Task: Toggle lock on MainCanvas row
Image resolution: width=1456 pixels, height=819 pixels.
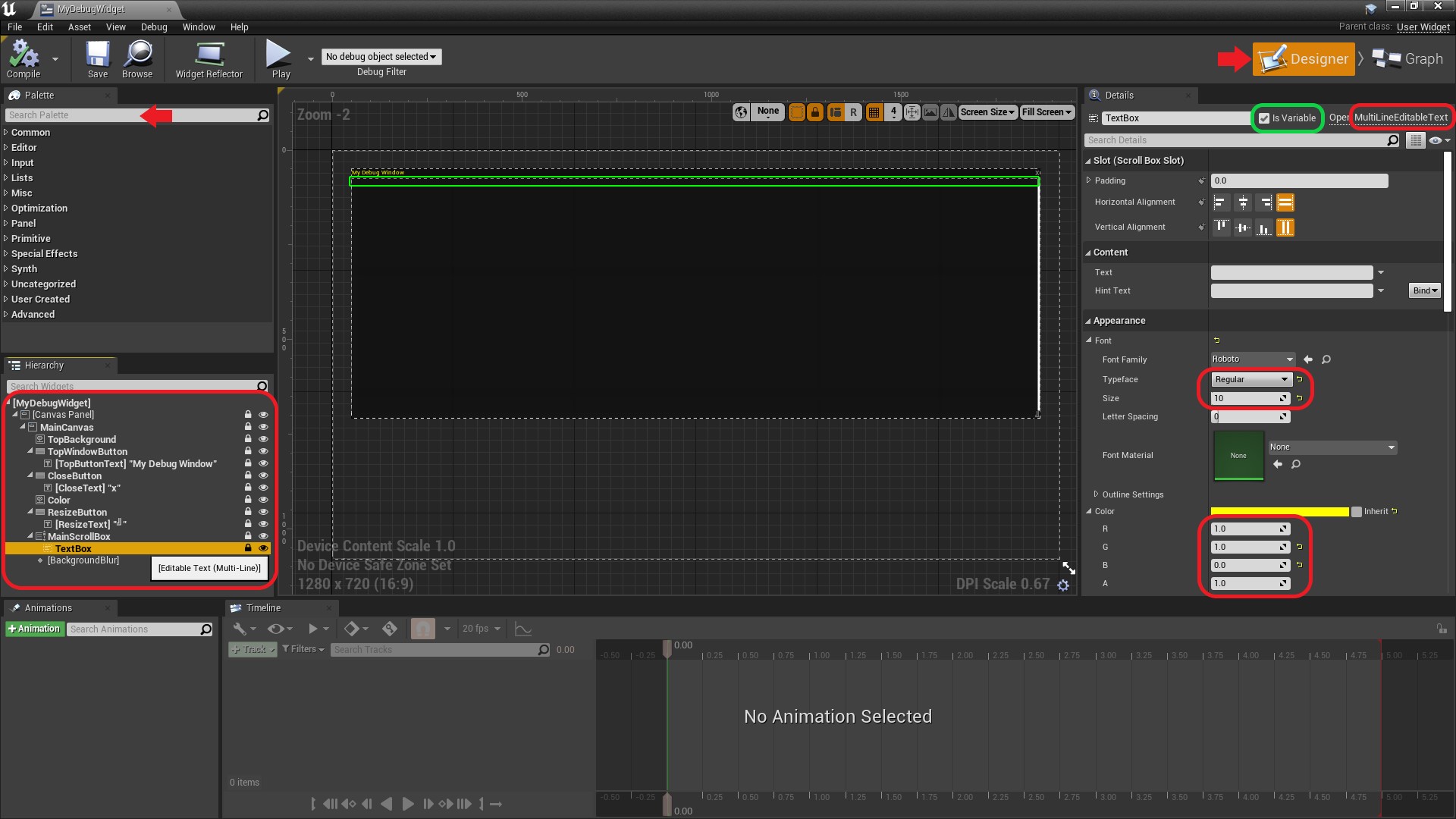Action: [x=247, y=427]
